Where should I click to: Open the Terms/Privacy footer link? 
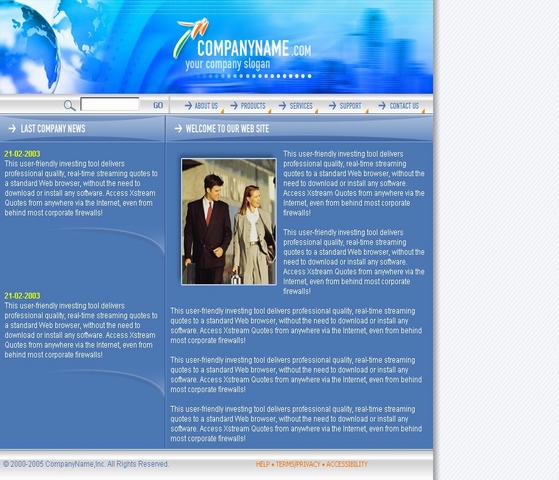point(298,464)
